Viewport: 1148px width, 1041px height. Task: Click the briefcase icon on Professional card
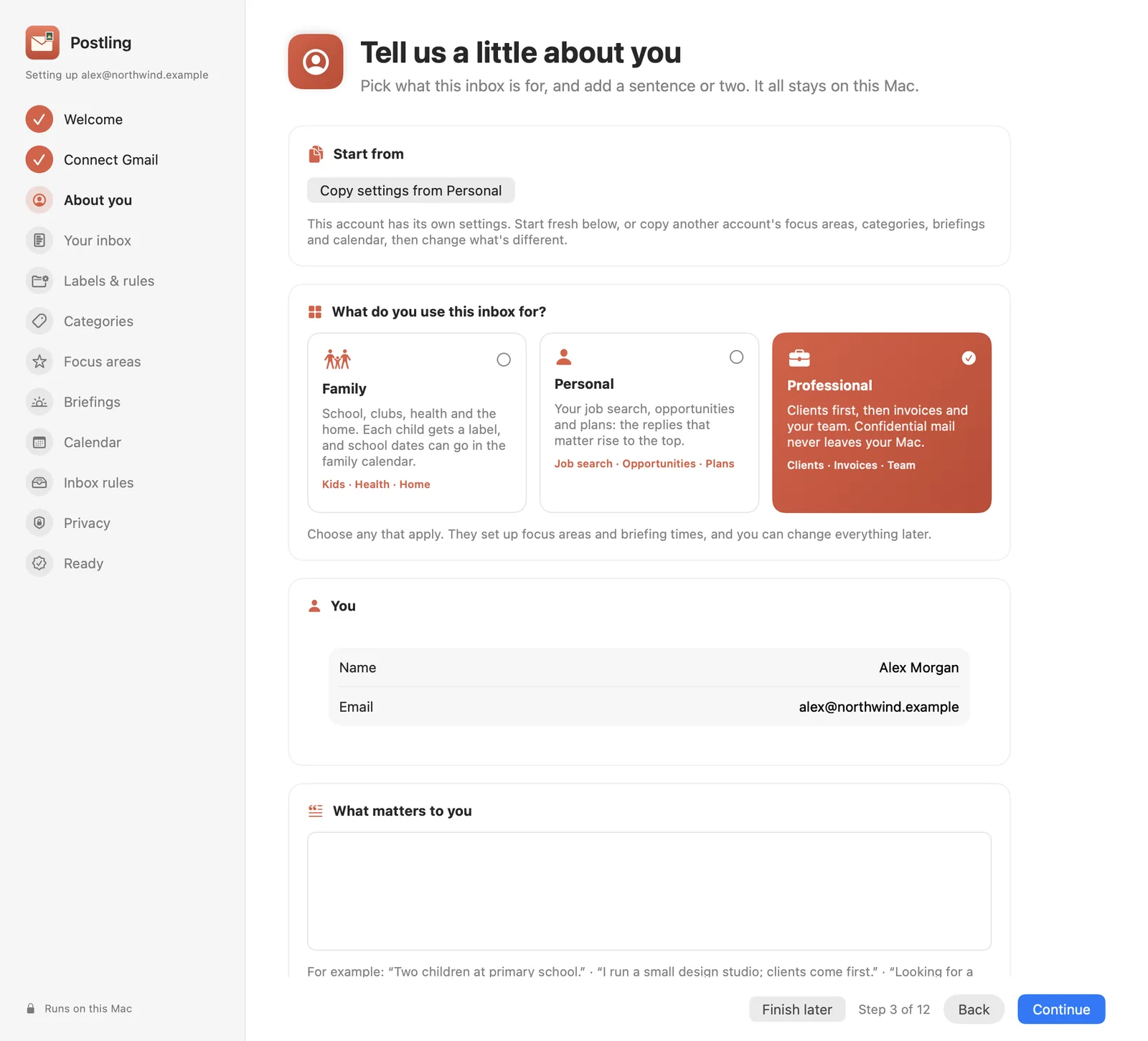click(x=799, y=357)
